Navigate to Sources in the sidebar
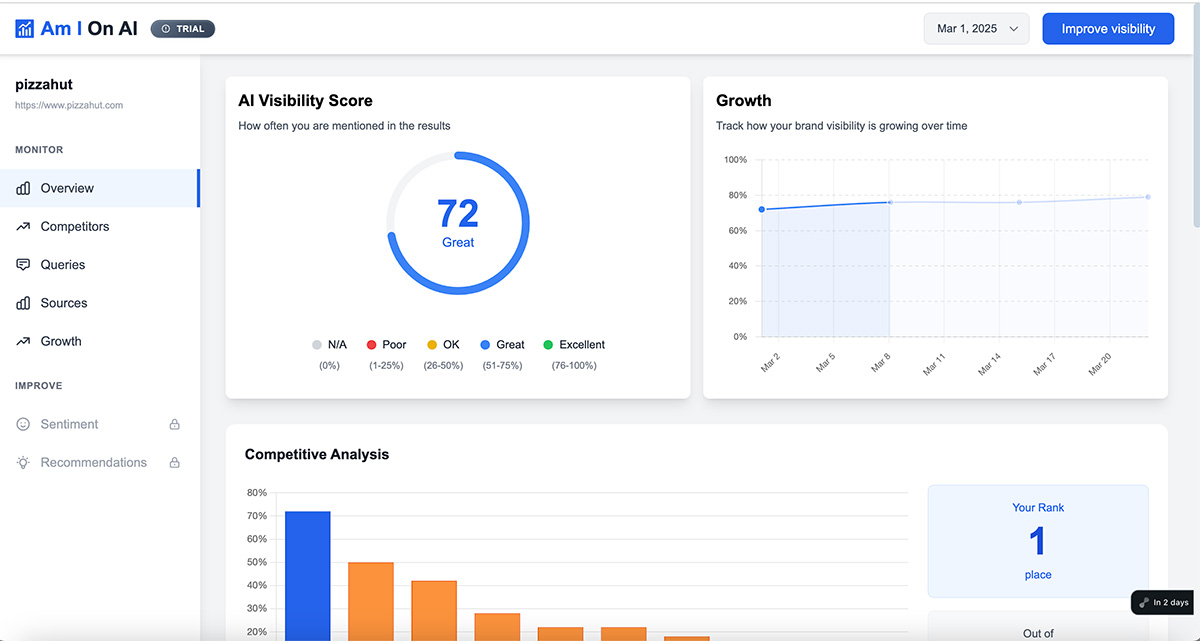 point(100,303)
